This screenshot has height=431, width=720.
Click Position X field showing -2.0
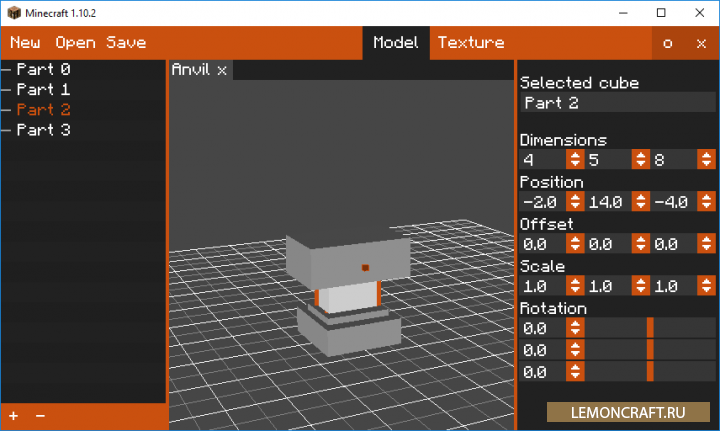(543, 202)
